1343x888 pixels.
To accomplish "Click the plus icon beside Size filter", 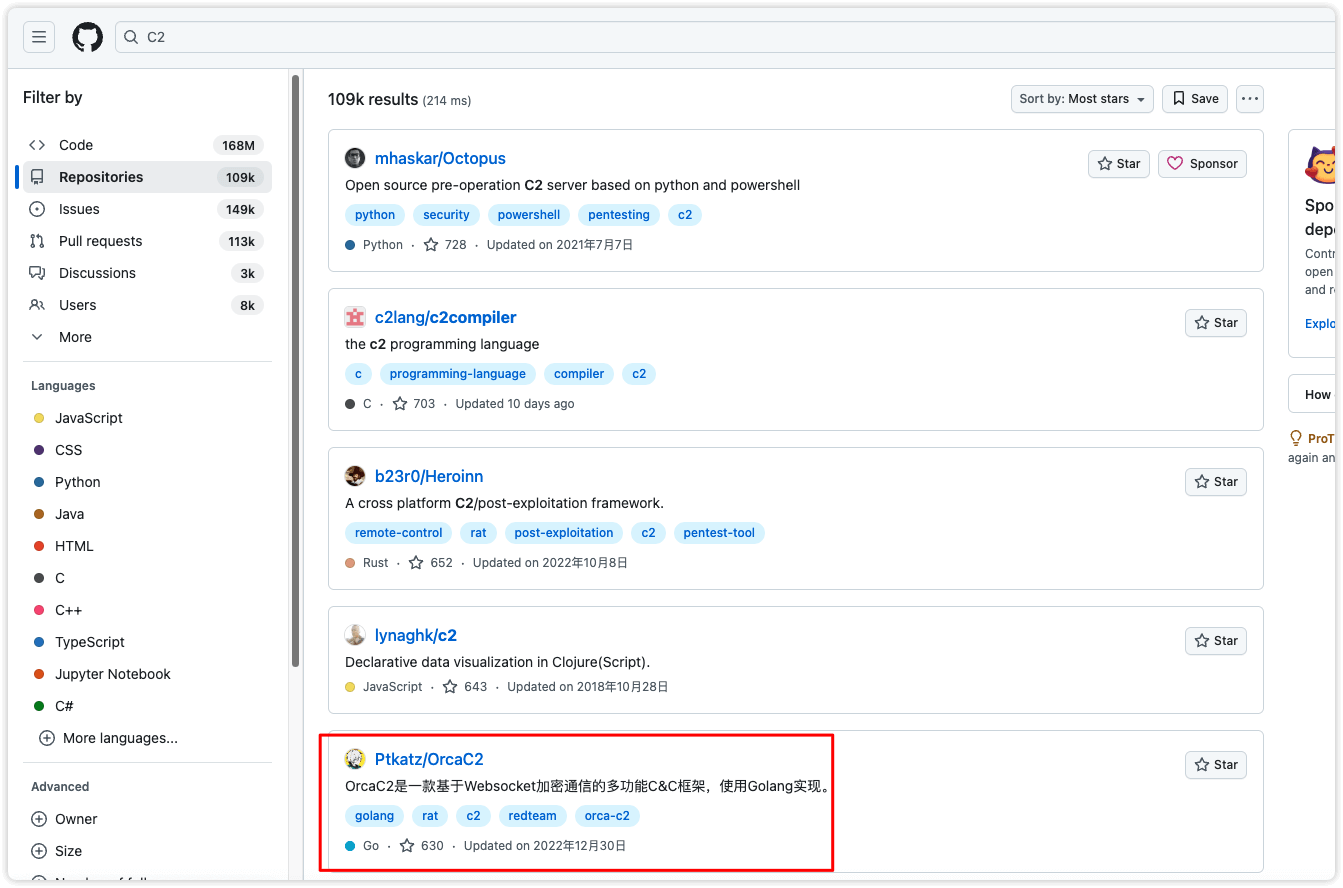I will pos(39,851).
